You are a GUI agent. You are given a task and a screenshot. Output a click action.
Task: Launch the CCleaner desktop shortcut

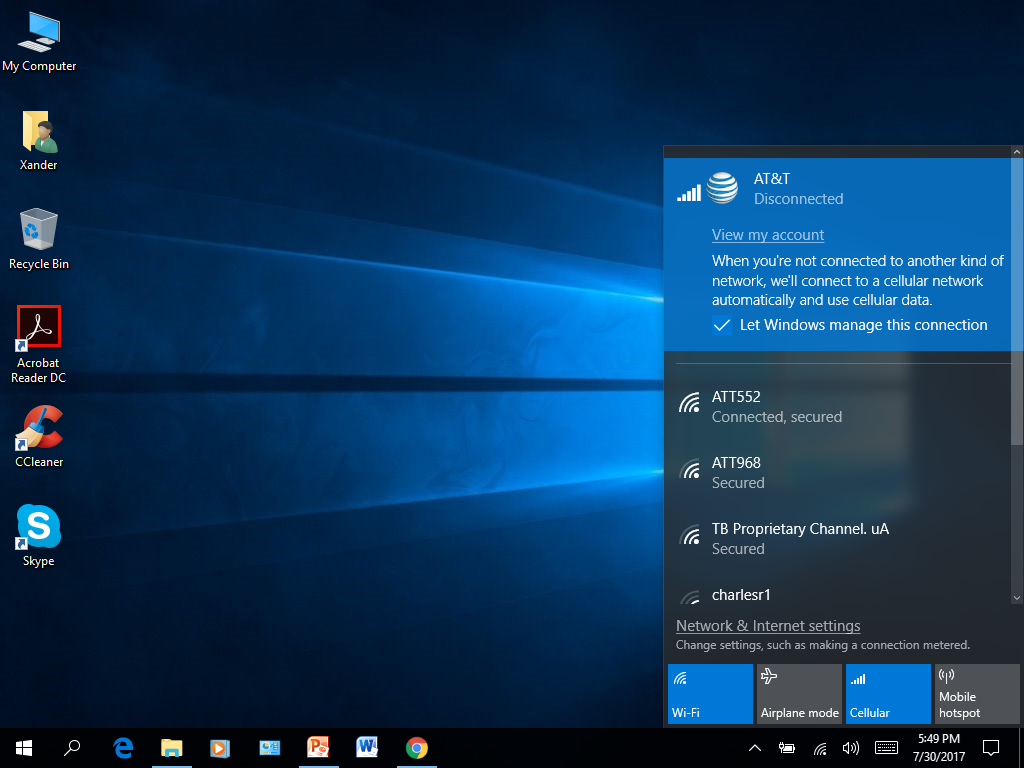(x=39, y=436)
